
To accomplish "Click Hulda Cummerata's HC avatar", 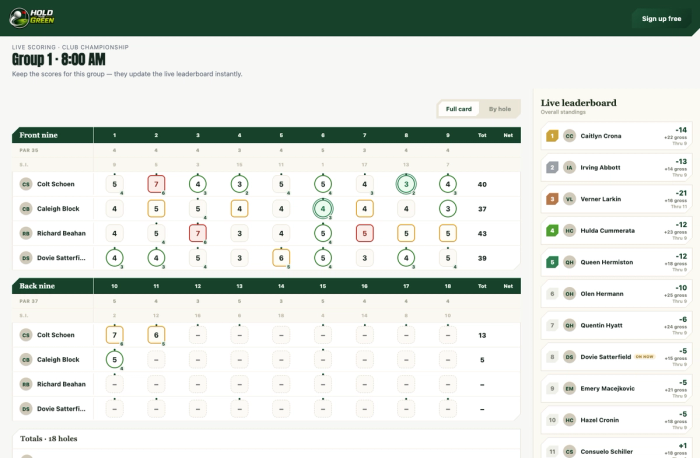I will (x=569, y=231).
